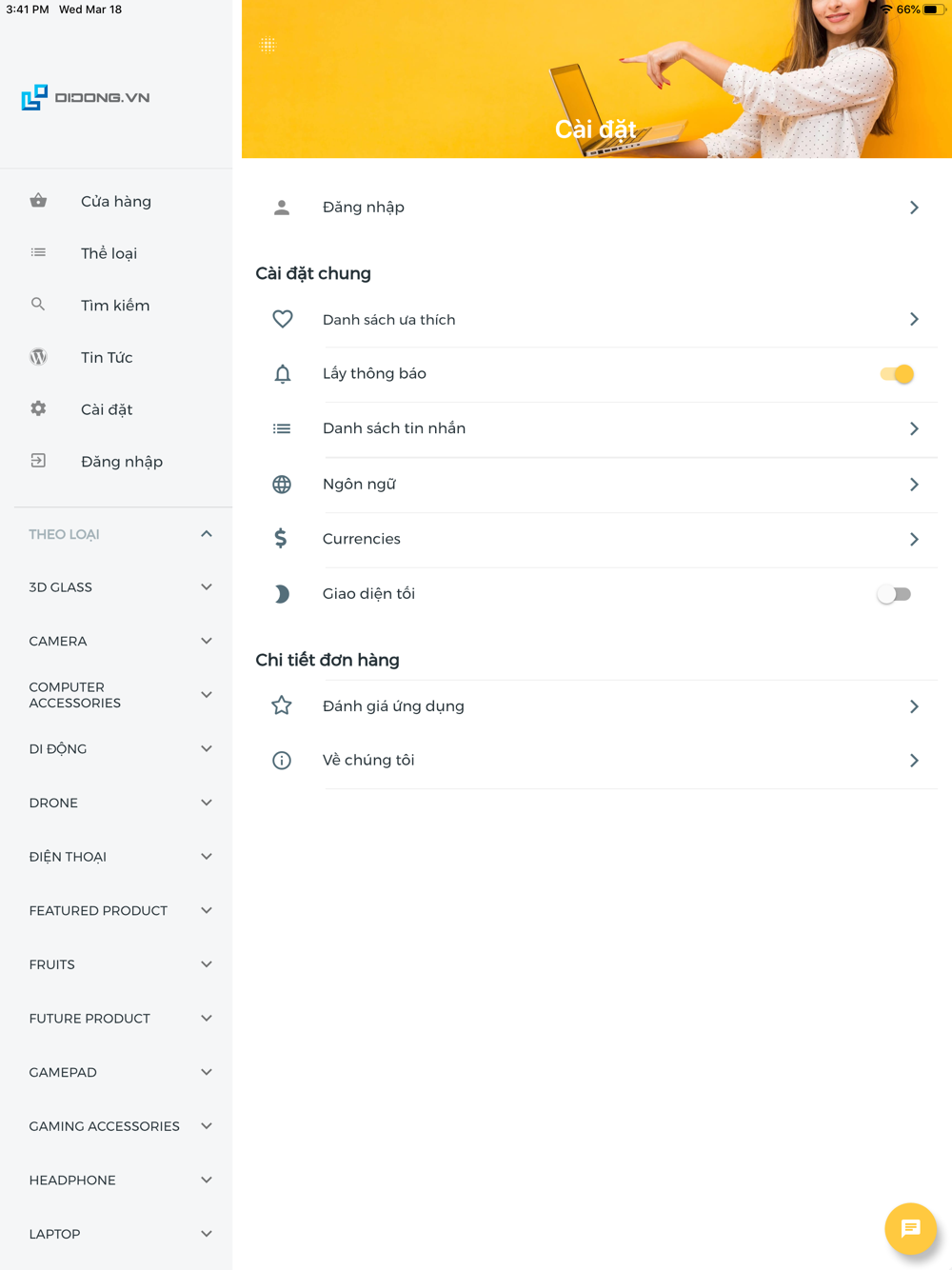
Task: Tap the globe icon next to Ngôn ngữ
Action: (x=282, y=485)
